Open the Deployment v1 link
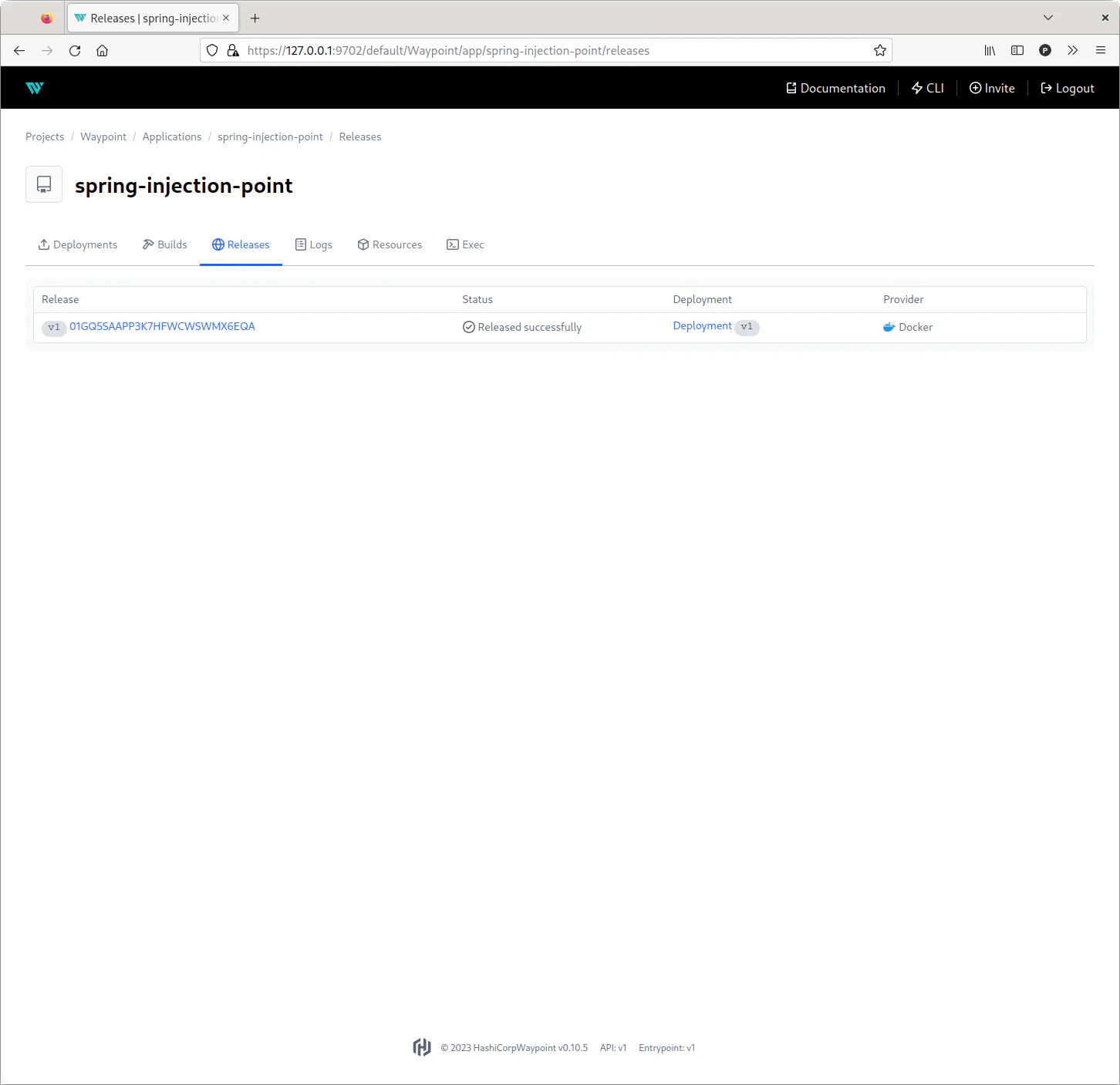The image size is (1120, 1085). pos(702,326)
